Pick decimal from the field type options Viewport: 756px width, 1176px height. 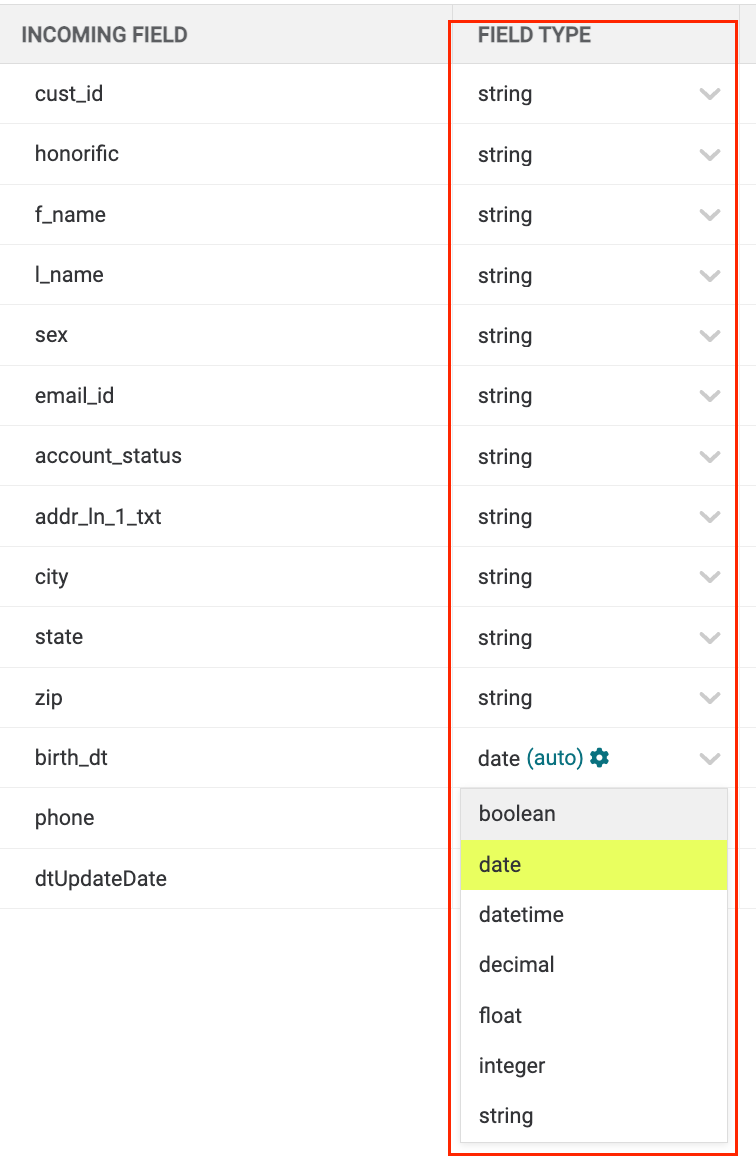pyautogui.click(x=594, y=964)
